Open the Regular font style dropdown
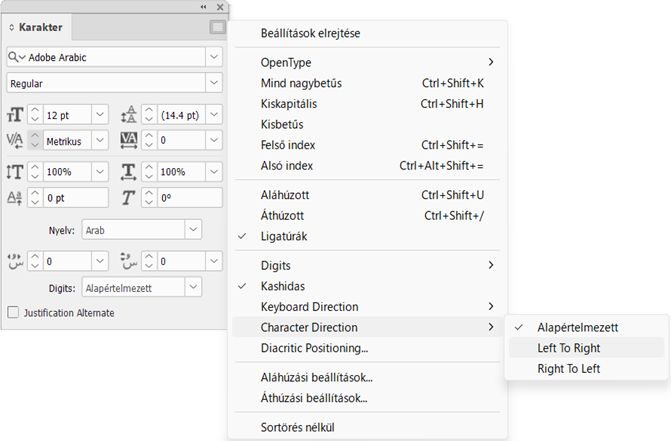The width and height of the screenshot is (671, 441). 214,83
